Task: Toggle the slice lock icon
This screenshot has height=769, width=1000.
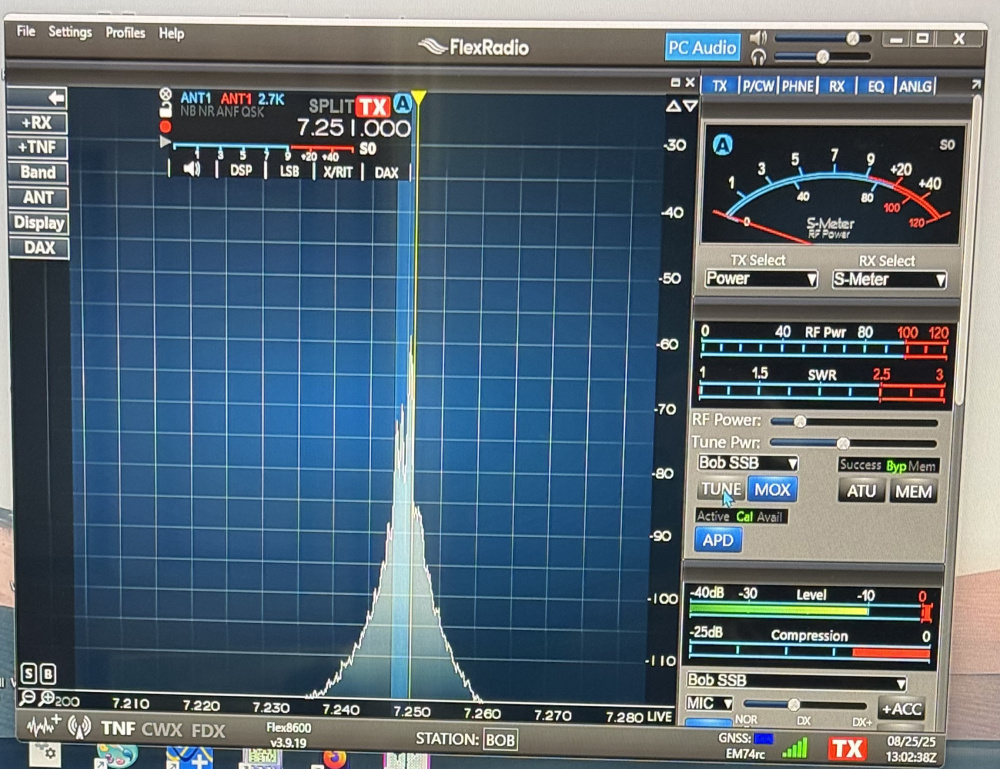Action: [165, 110]
